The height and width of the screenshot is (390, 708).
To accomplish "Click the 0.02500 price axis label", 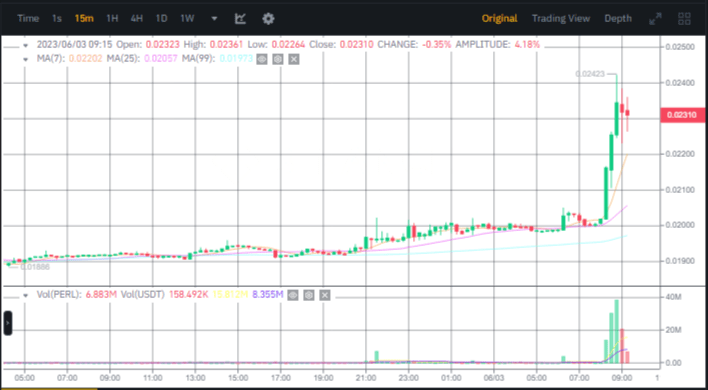I will click(x=679, y=47).
